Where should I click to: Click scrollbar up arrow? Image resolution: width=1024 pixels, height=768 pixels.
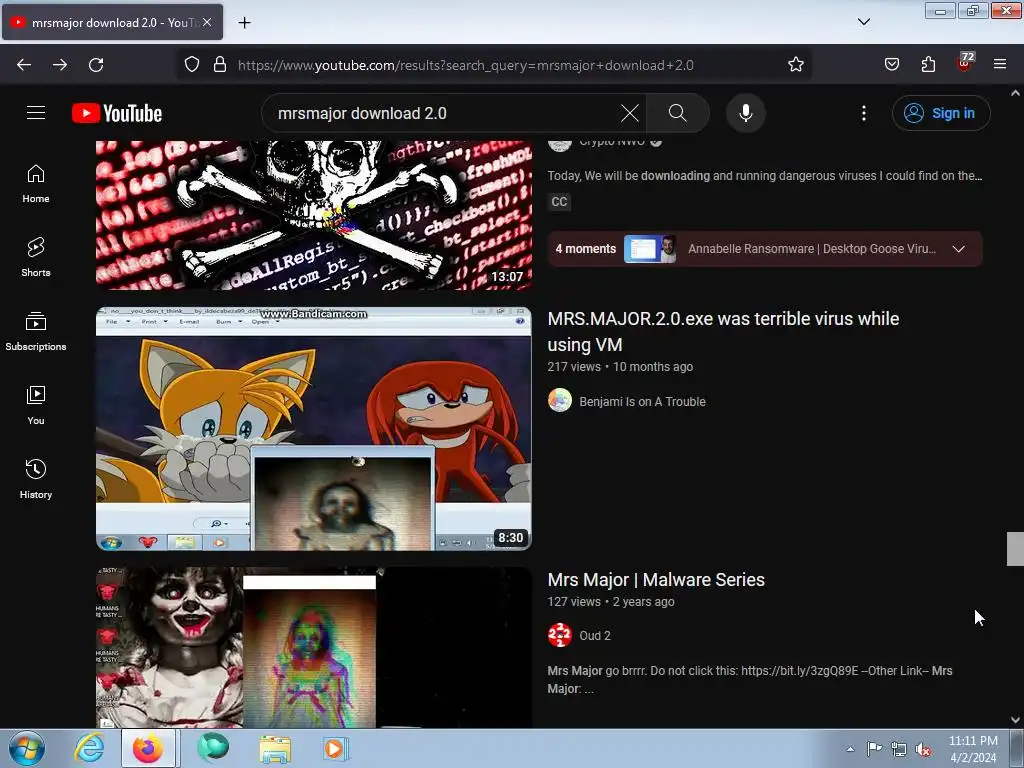[x=1015, y=93]
